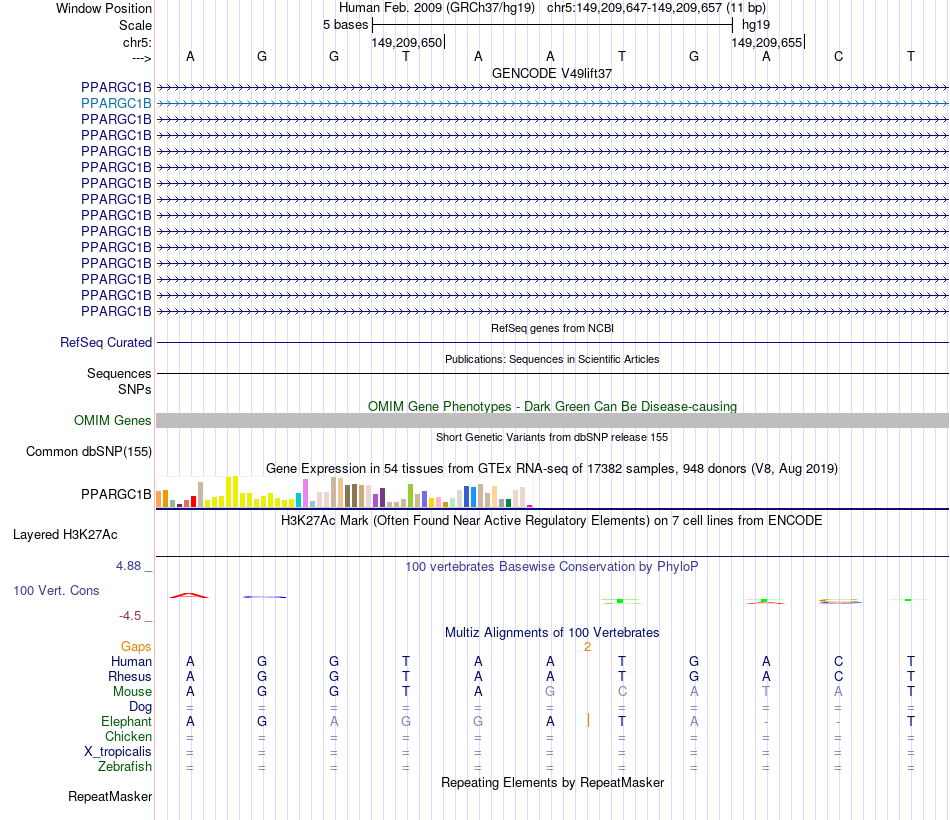The image size is (950, 820).
Task: Click the Rhesus species label
Action: pyautogui.click(x=130, y=676)
